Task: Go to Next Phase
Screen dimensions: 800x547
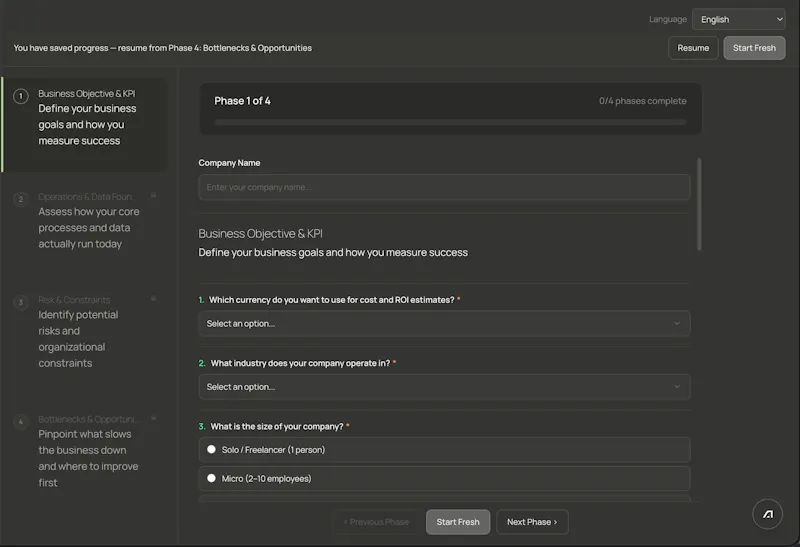Action: click(532, 522)
